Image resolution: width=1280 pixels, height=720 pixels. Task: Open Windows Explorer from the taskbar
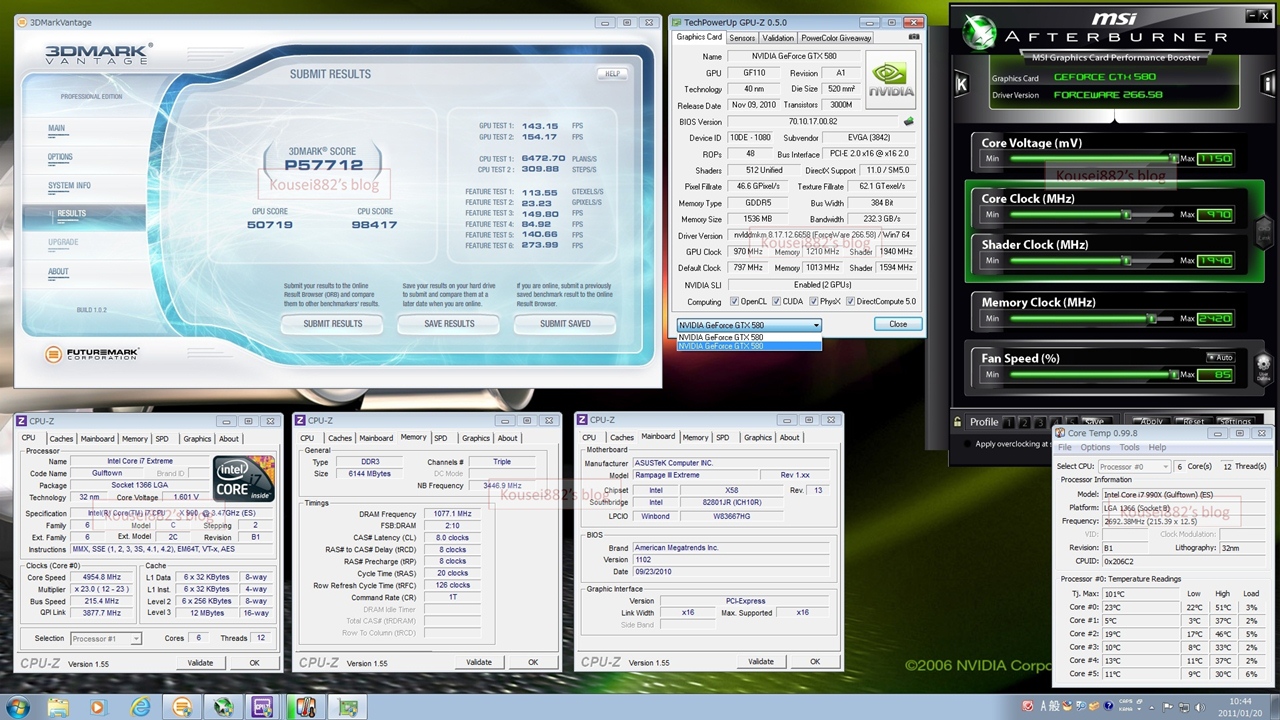(58, 707)
